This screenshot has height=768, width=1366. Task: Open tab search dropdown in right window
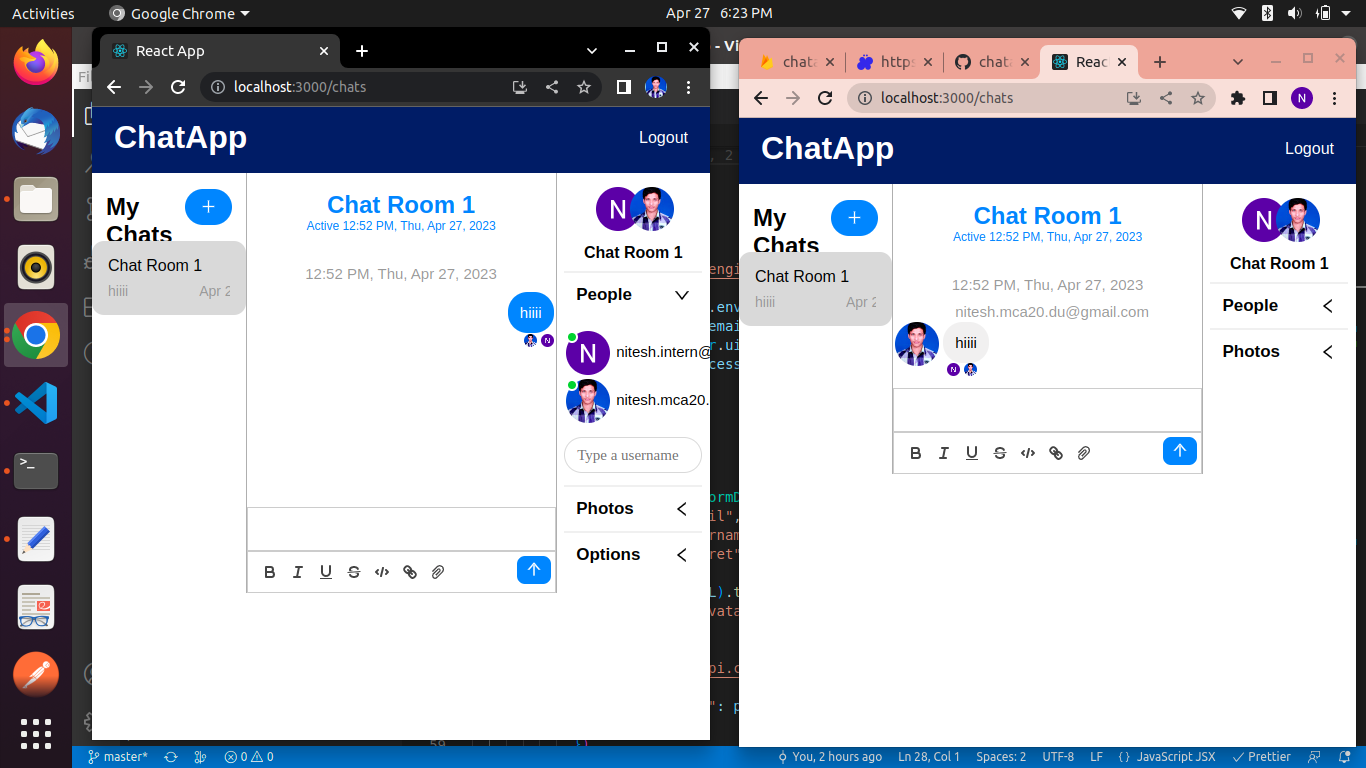[1238, 62]
